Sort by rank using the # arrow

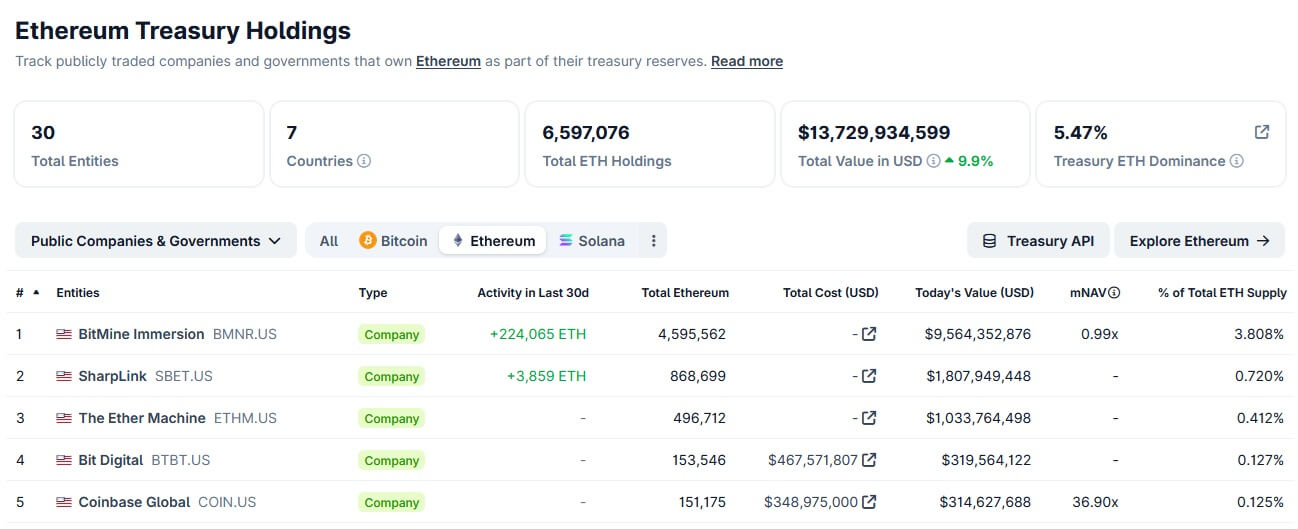37,293
